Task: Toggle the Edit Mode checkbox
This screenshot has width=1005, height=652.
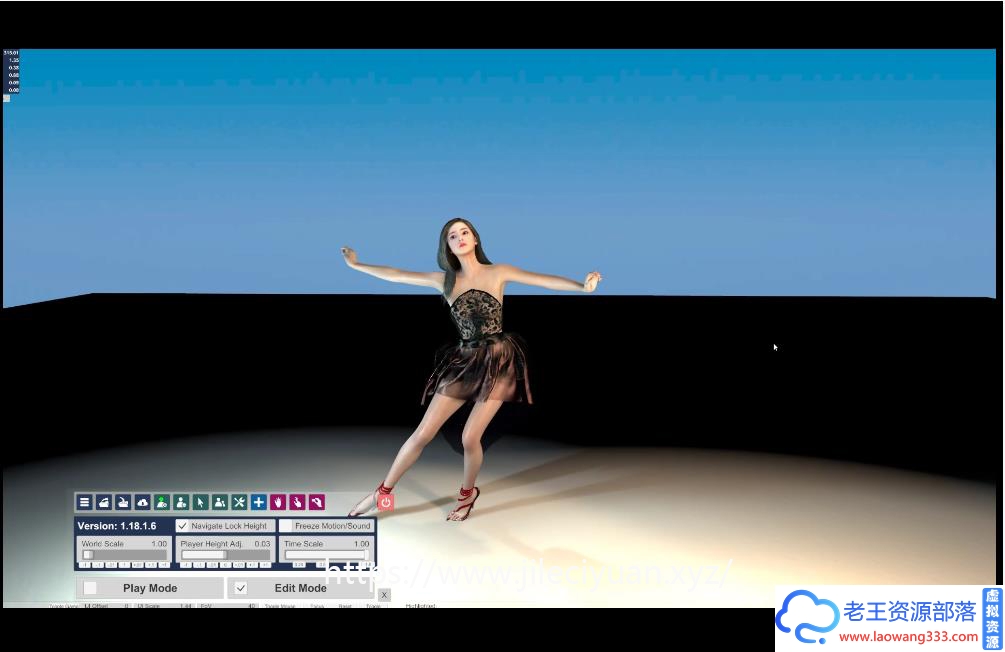Action: click(241, 588)
